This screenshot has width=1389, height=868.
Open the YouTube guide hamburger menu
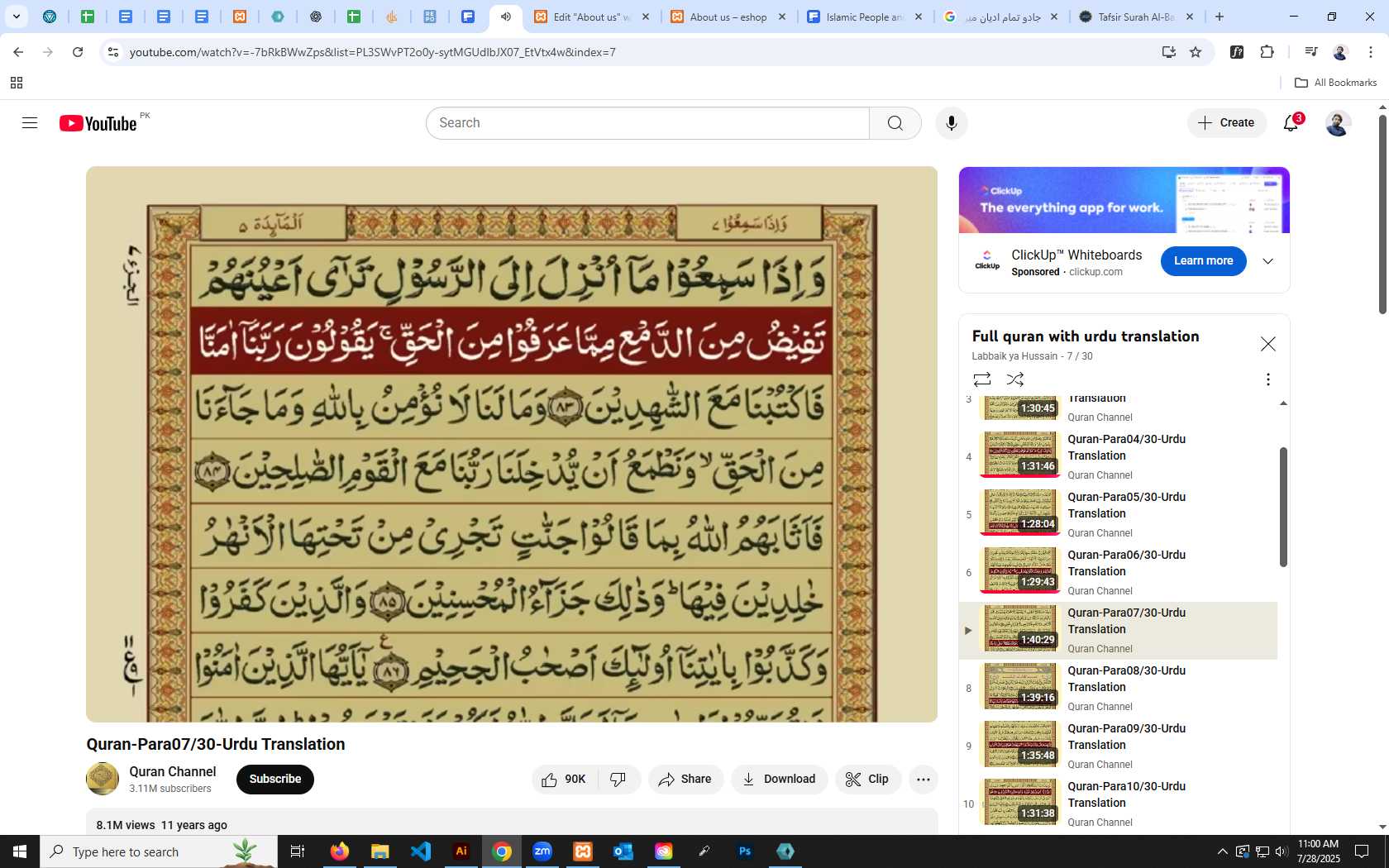click(30, 123)
